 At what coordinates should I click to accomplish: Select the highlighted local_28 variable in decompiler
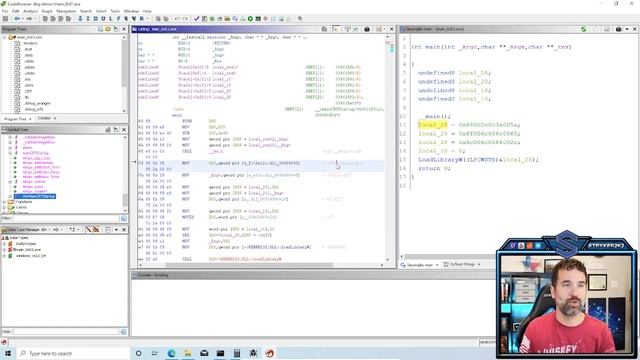(x=433, y=125)
